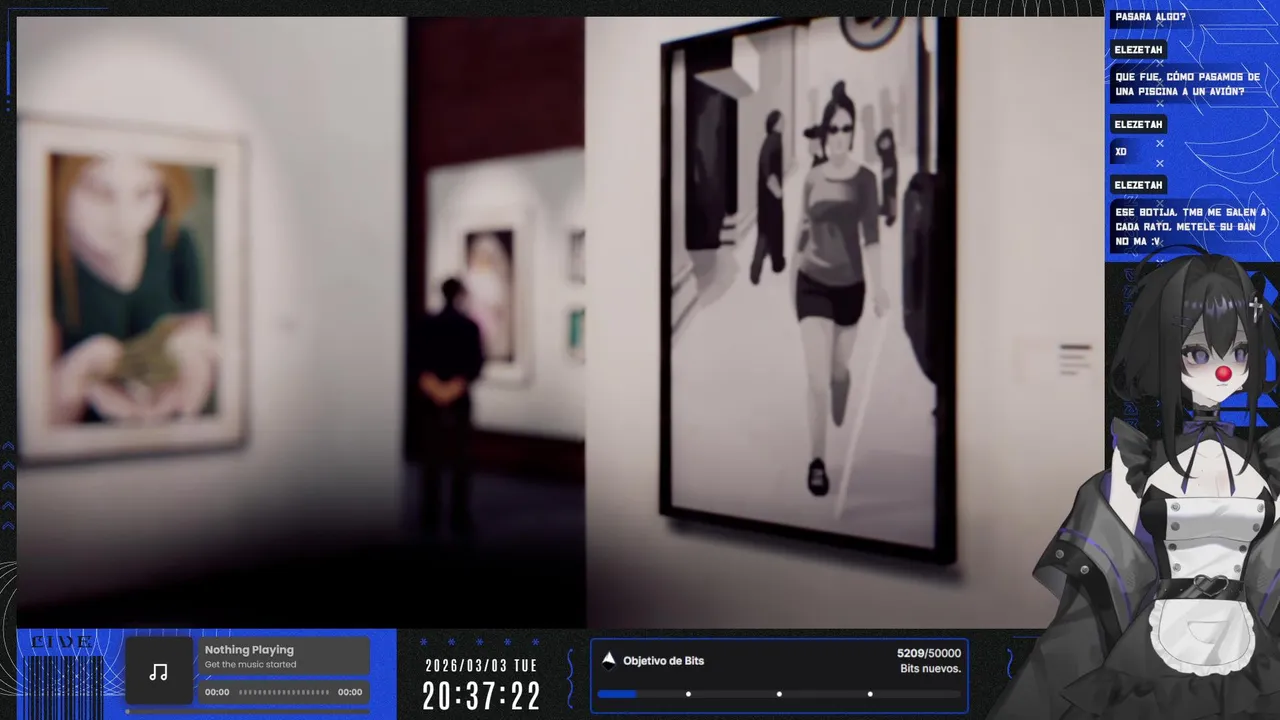Click the wall placard beside the framed painting

(x=1074, y=358)
